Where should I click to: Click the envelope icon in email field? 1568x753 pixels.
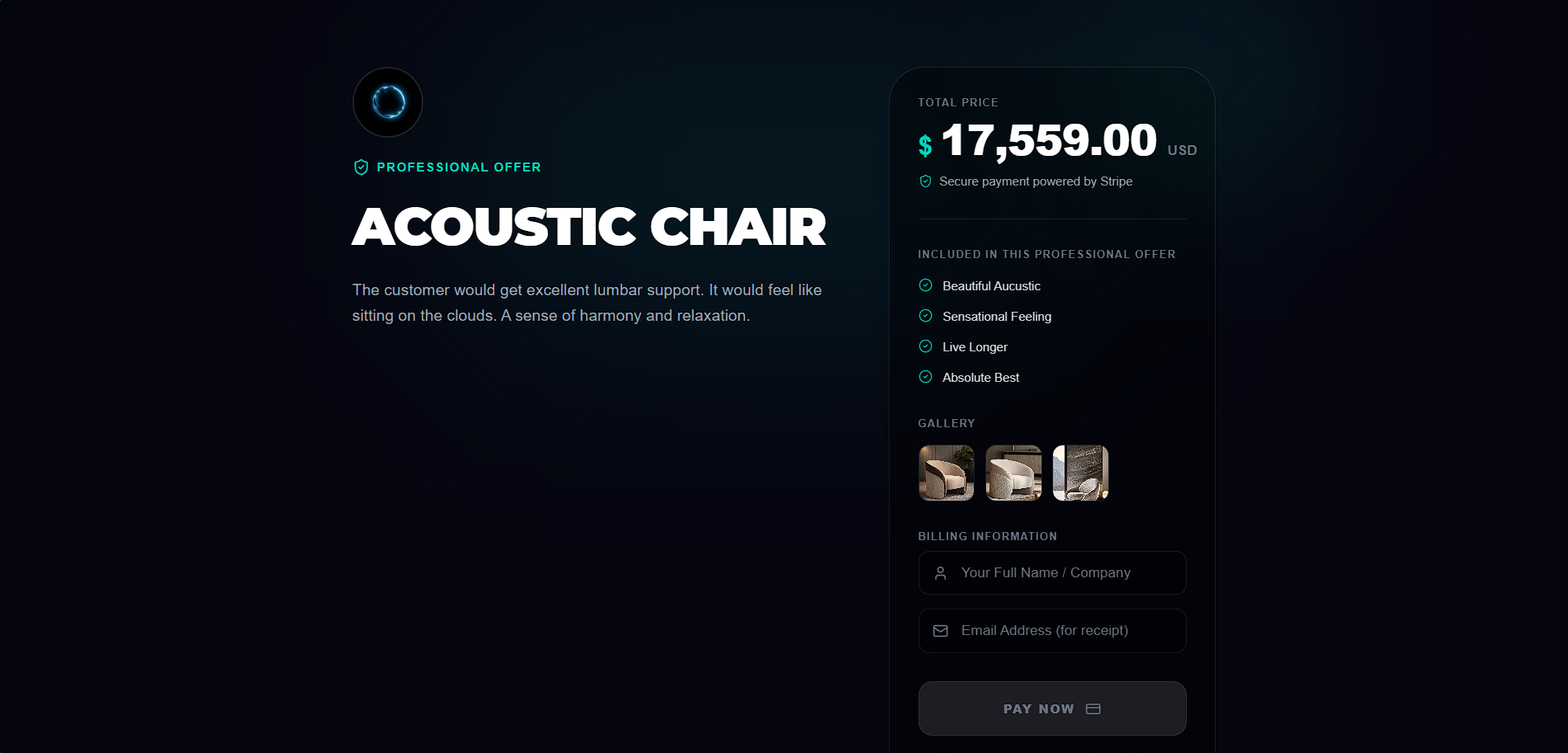(940, 631)
